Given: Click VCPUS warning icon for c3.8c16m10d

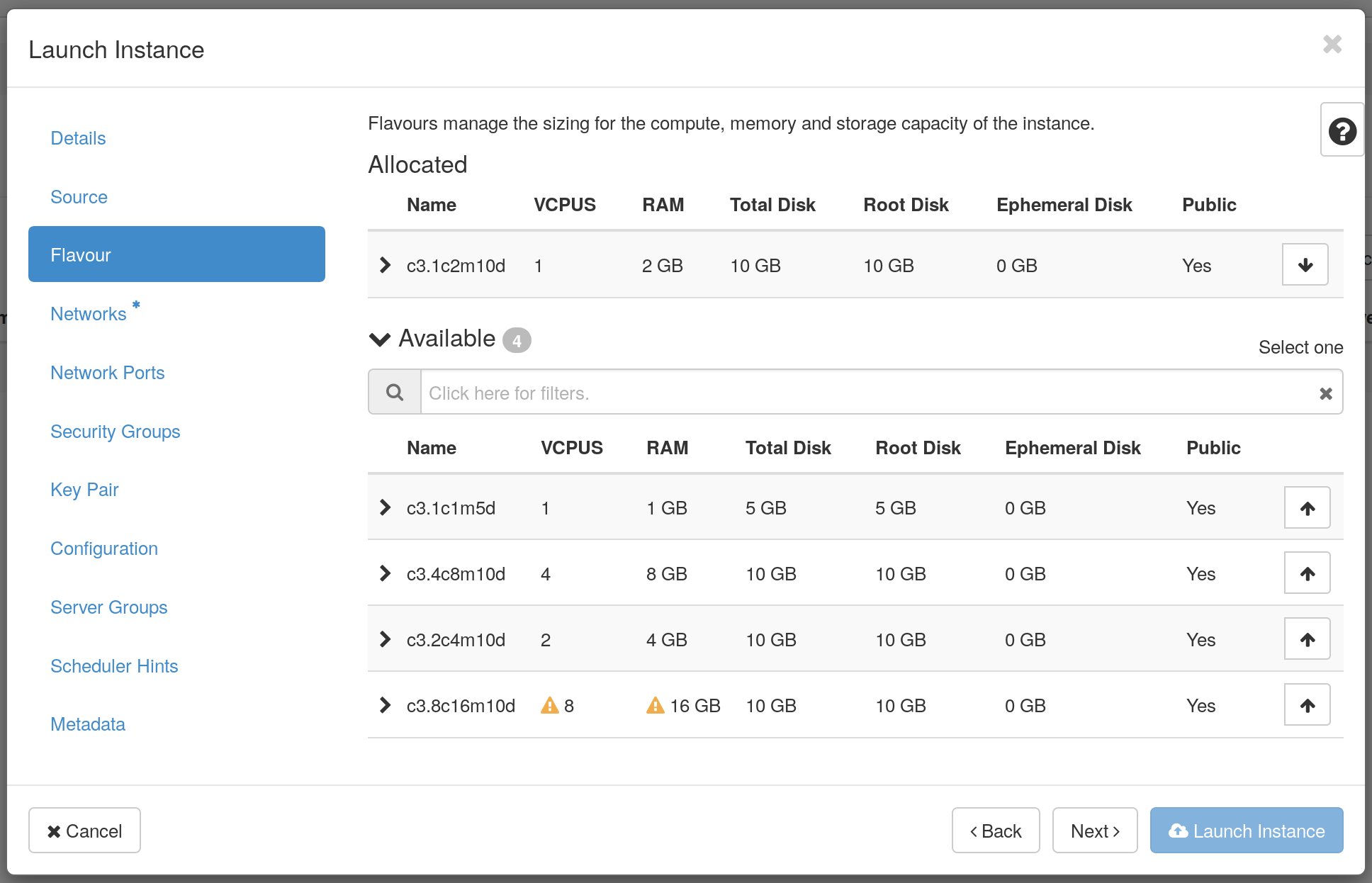Looking at the screenshot, I should click(550, 705).
